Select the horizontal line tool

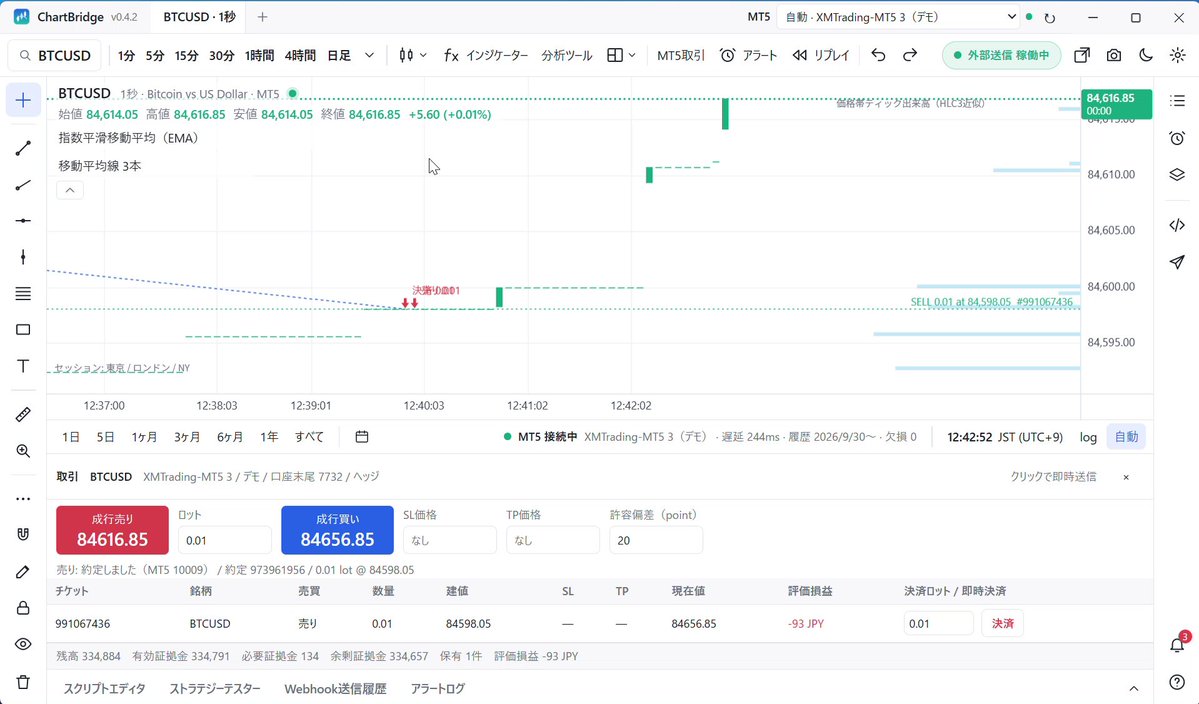tap(23, 221)
